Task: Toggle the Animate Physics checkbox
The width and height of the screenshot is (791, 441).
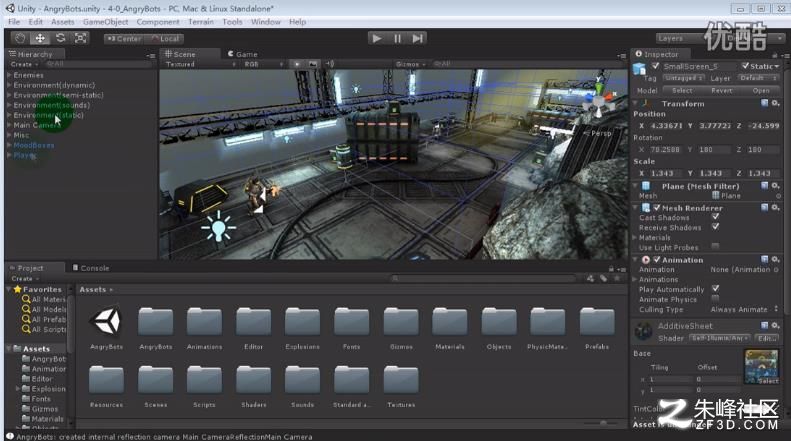Action: pos(715,299)
